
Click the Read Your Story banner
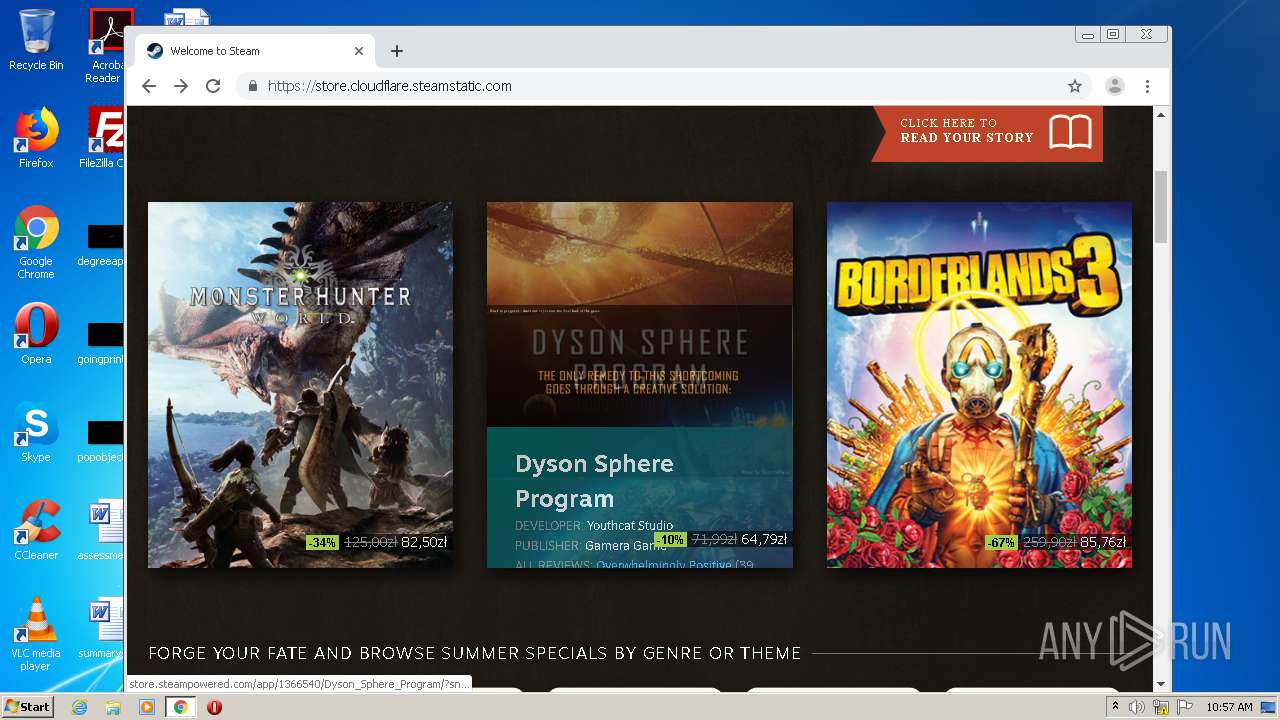click(x=988, y=132)
